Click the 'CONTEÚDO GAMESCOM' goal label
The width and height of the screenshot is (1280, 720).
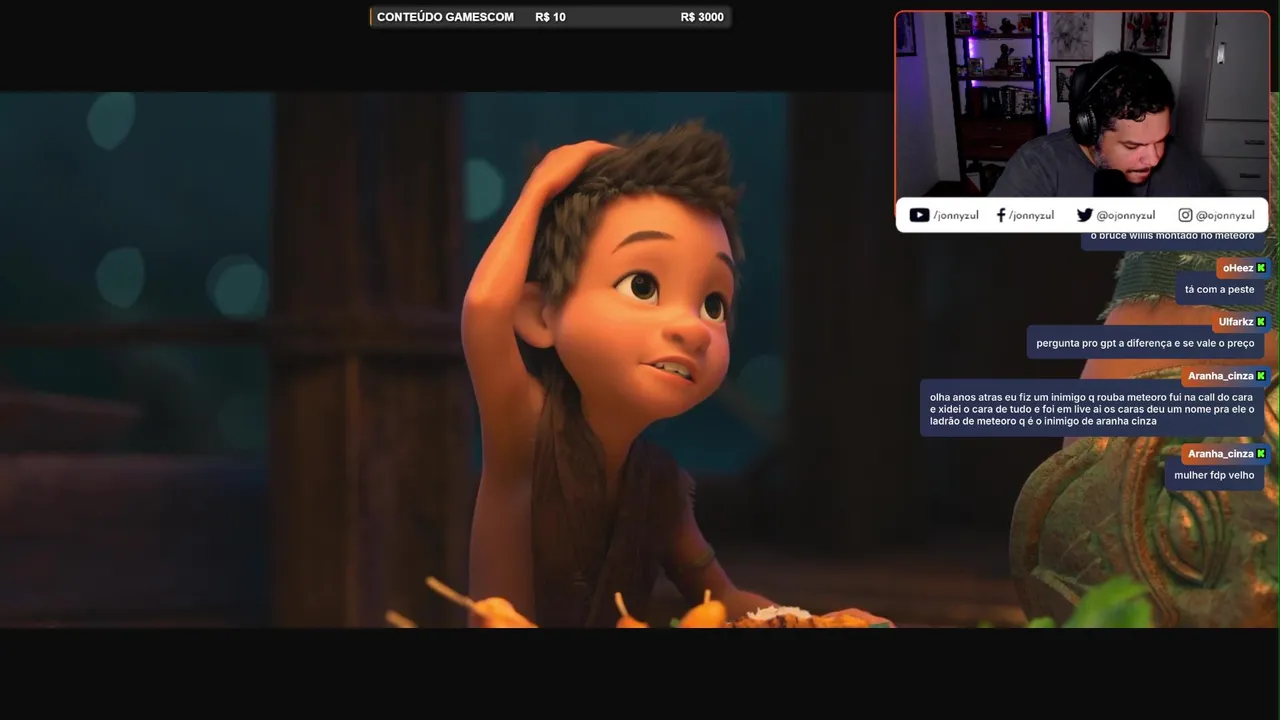tap(445, 17)
